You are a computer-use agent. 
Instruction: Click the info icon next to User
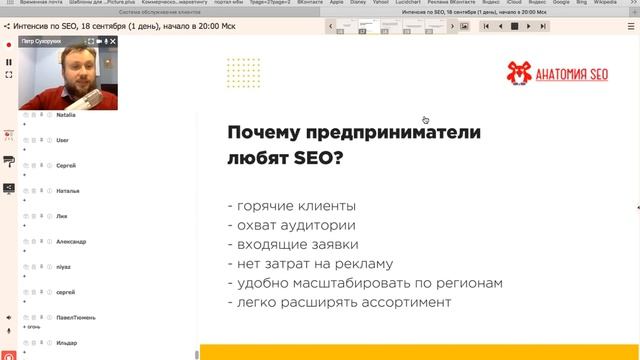coord(49,140)
